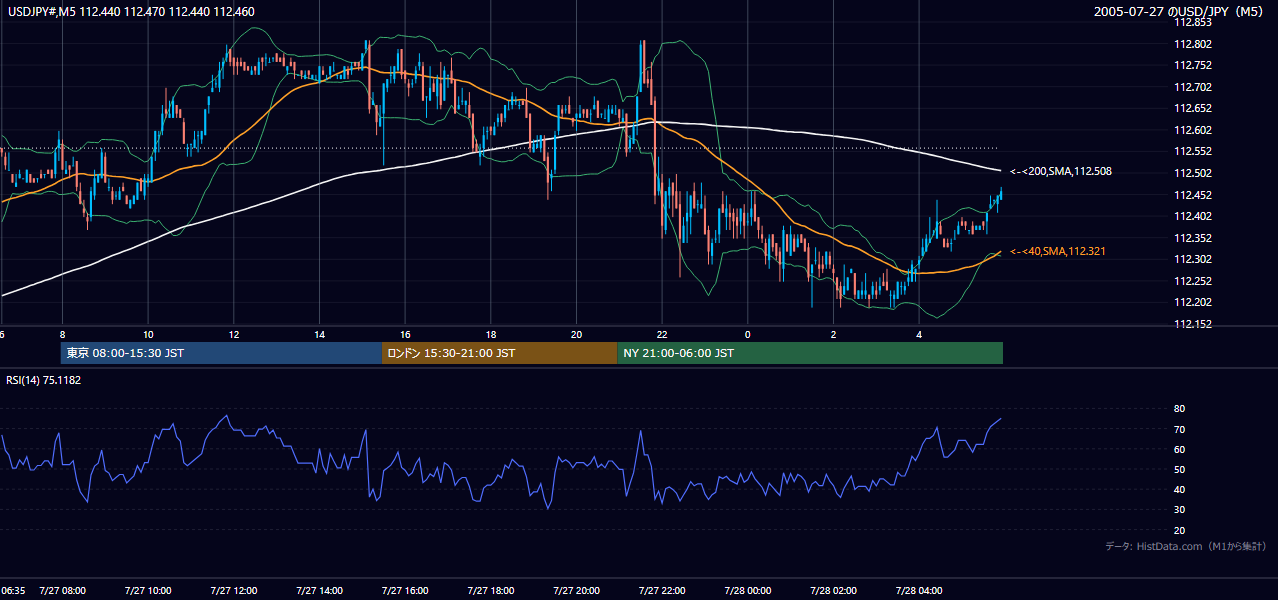Click price axis value 112.252
The width and height of the screenshot is (1278, 600).
coord(1194,281)
